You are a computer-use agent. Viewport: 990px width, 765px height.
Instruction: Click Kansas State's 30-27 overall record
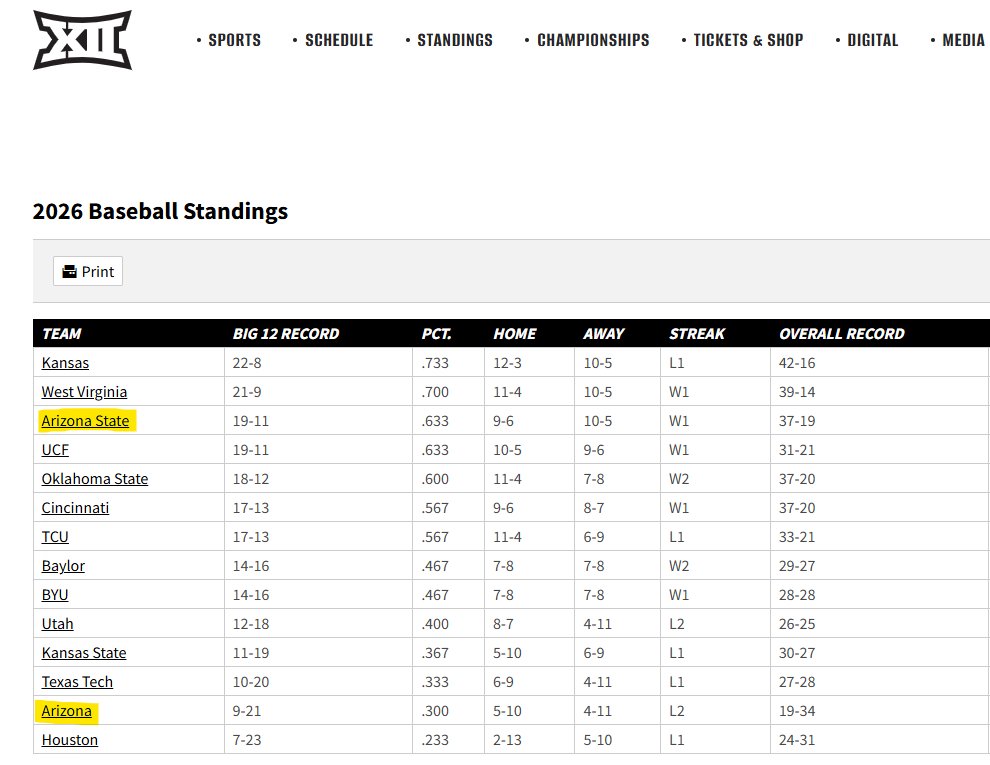point(797,653)
